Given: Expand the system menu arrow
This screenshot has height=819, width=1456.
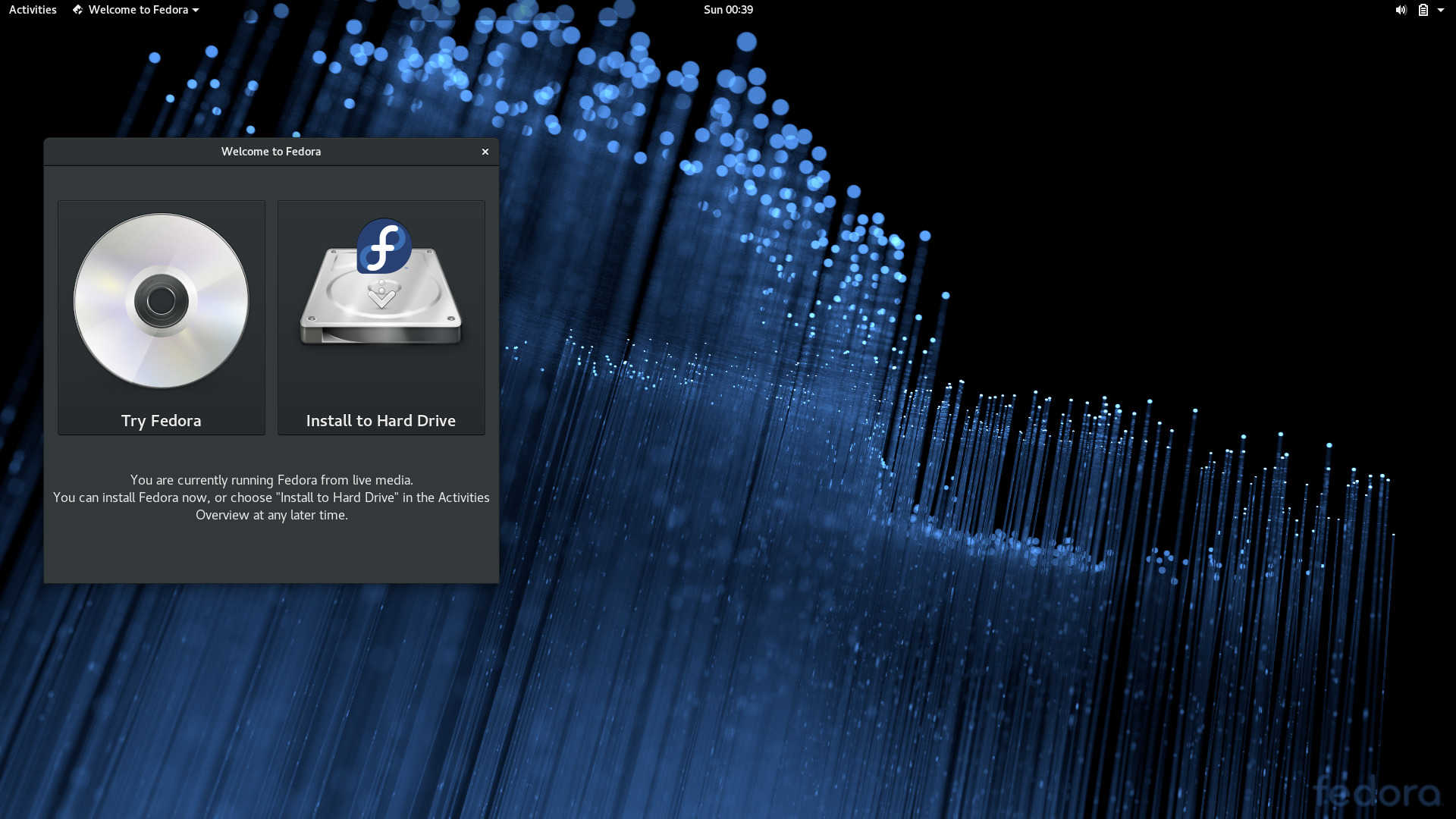Looking at the screenshot, I should pyautogui.click(x=1441, y=10).
